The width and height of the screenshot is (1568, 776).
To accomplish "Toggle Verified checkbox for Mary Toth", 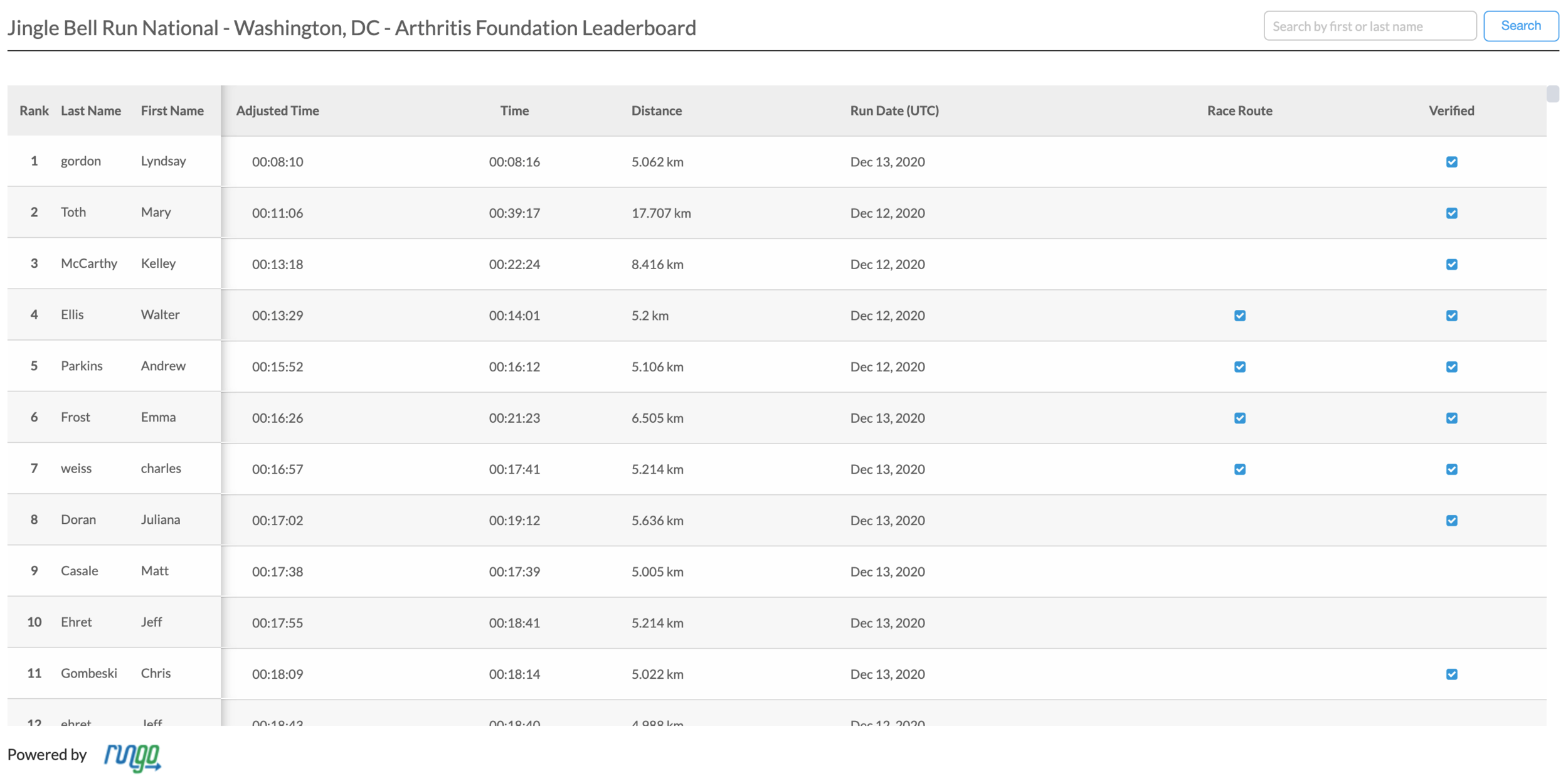I will click(x=1451, y=213).
